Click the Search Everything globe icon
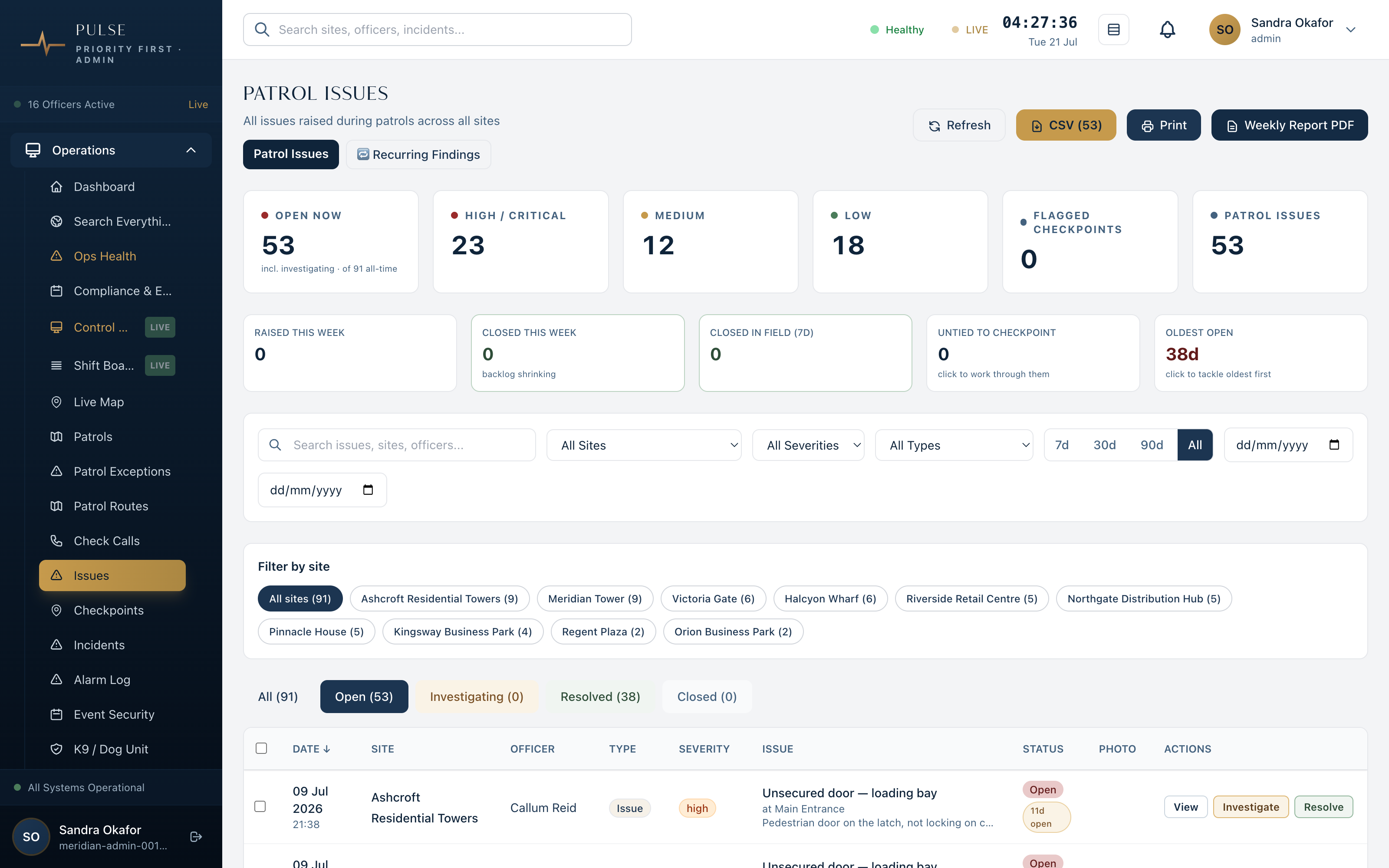The width and height of the screenshot is (1389, 868). [56, 222]
